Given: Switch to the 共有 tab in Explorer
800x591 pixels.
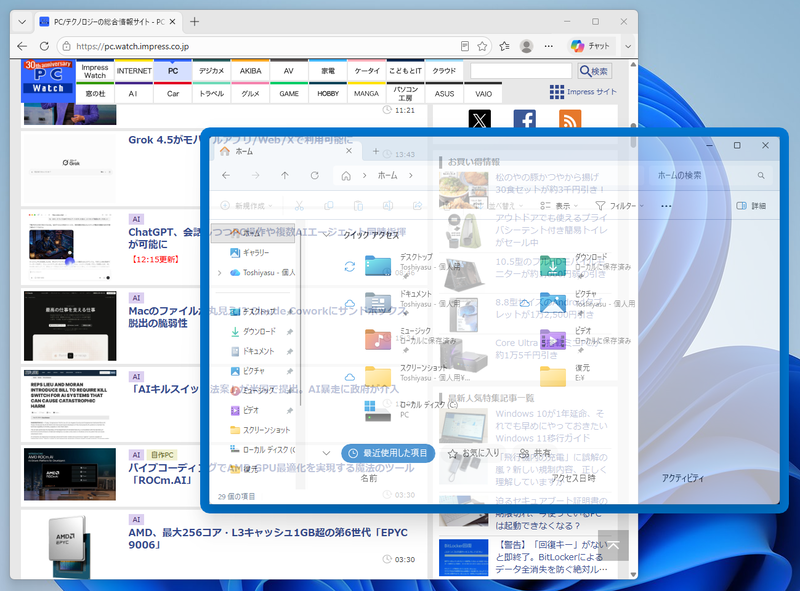Looking at the screenshot, I should [x=535, y=453].
